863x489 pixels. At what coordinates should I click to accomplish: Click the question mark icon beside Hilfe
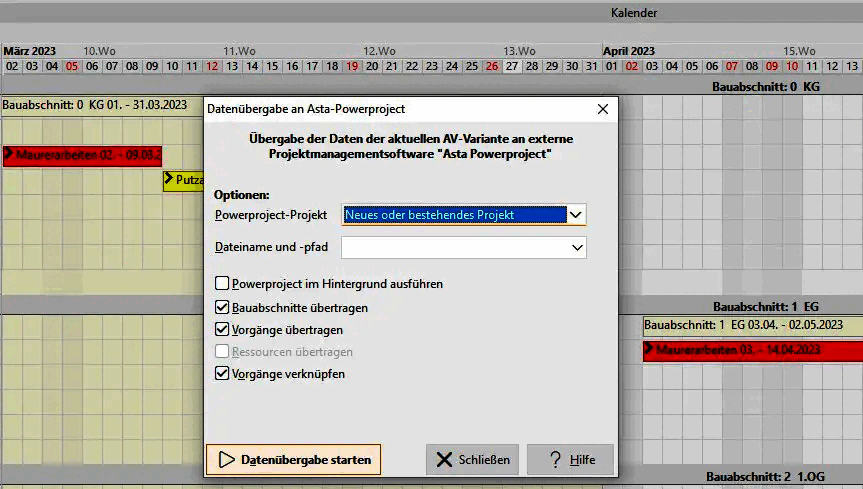[555, 459]
